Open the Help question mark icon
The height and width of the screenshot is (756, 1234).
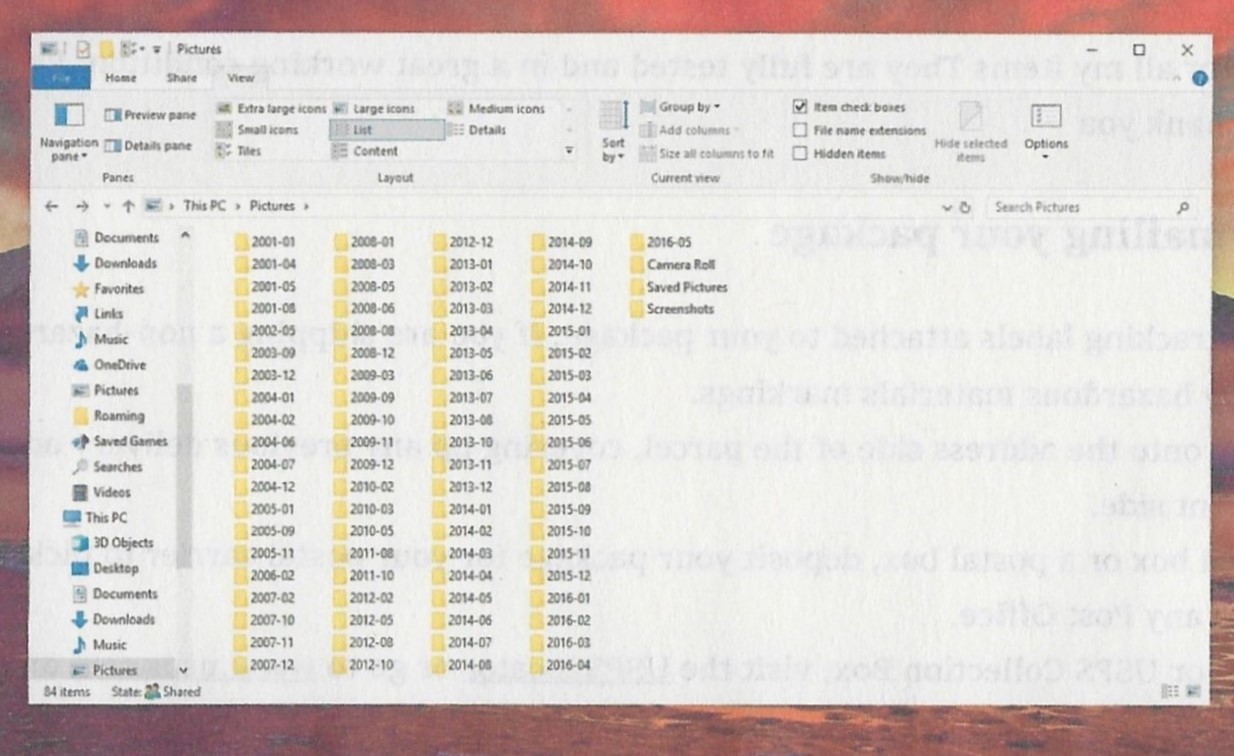click(x=1199, y=78)
